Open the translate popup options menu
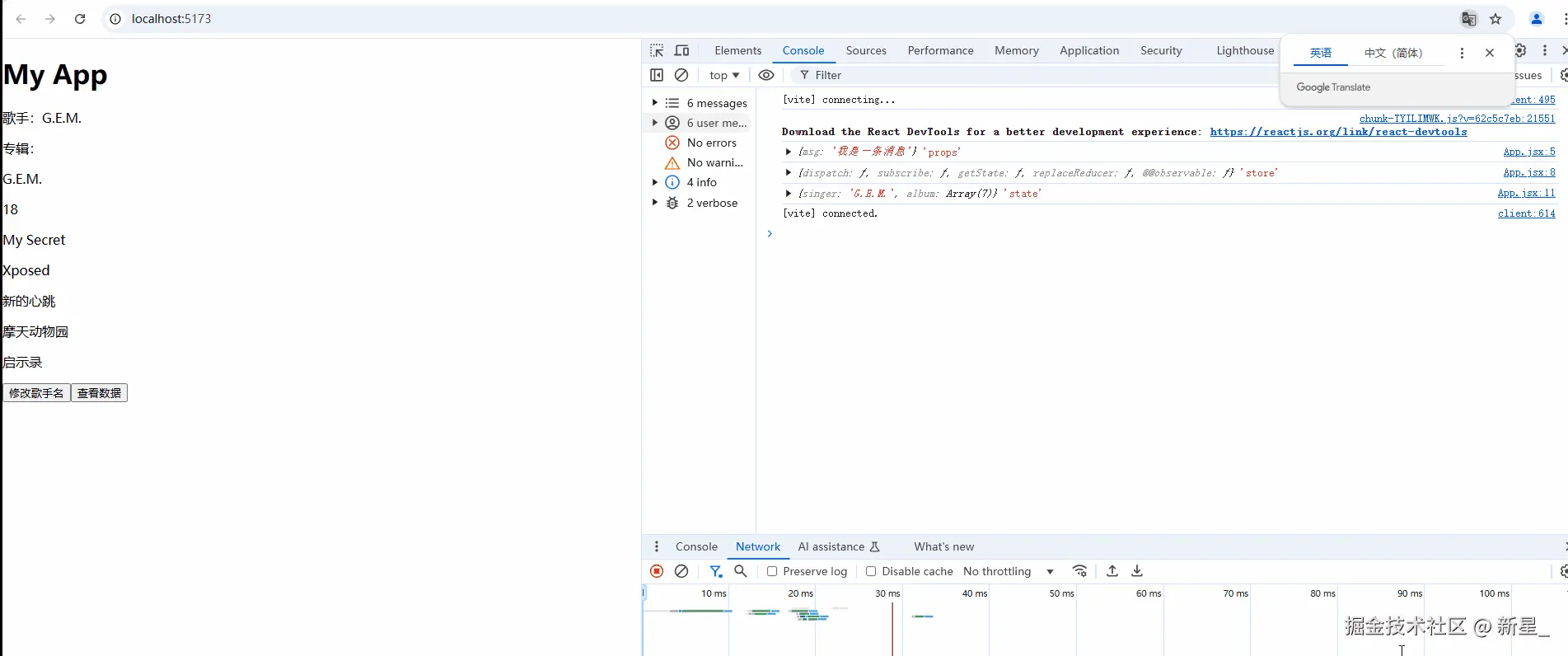Screen dimensions: 1568x656 1462,53
